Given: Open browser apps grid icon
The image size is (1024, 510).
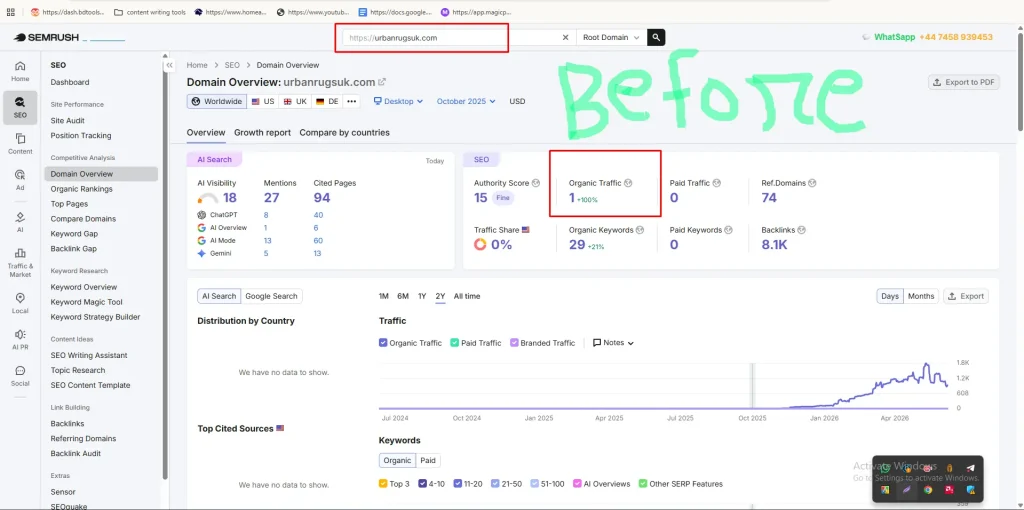Looking at the screenshot, I should tap(11, 12).
